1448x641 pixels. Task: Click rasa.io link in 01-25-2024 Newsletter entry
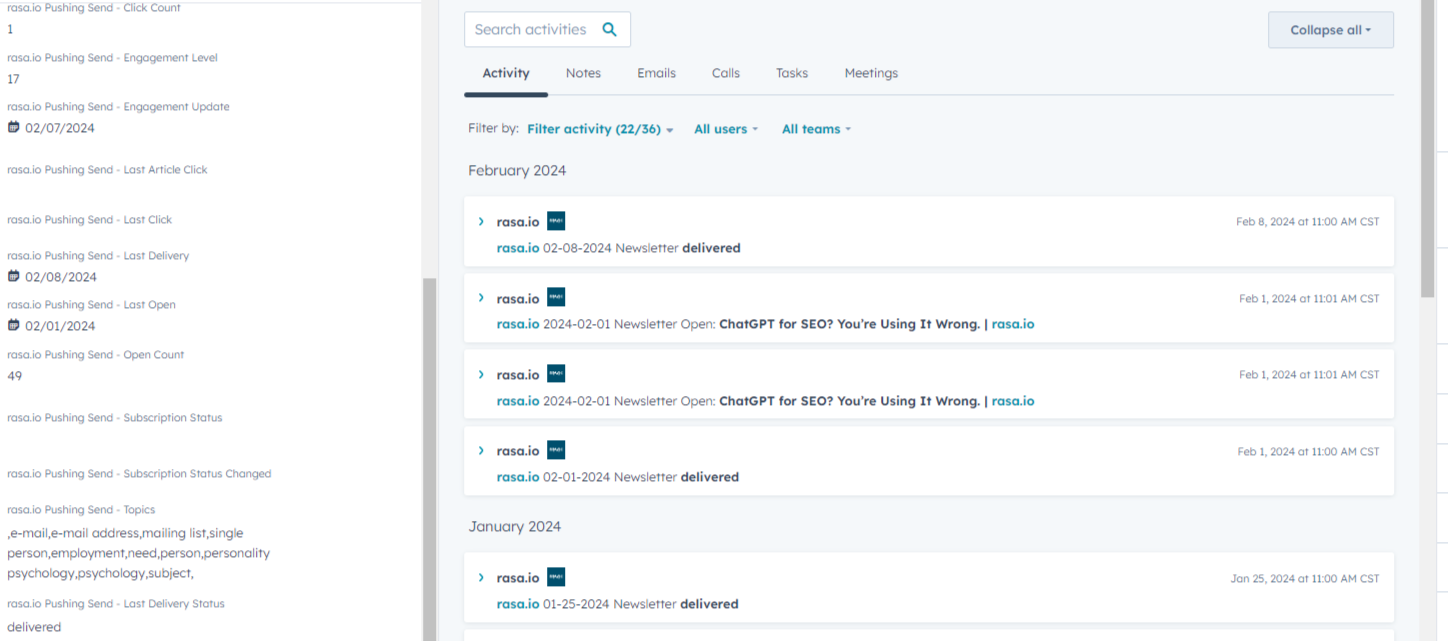tap(518, 604)
